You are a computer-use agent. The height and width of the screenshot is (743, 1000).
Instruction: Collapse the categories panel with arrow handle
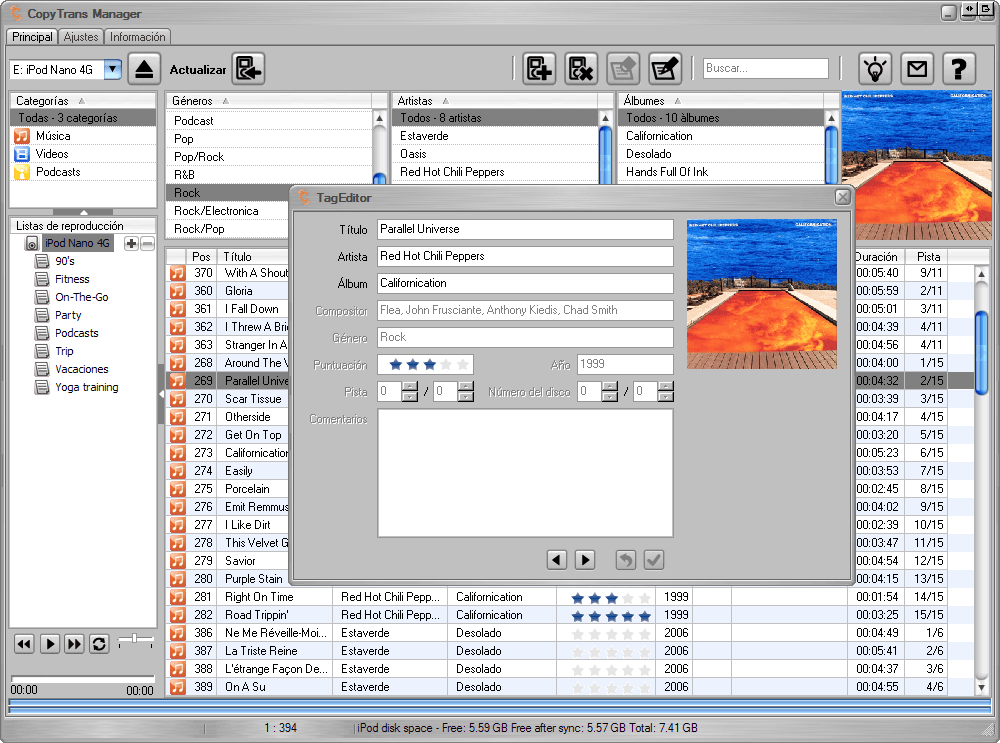click(84, 212)
